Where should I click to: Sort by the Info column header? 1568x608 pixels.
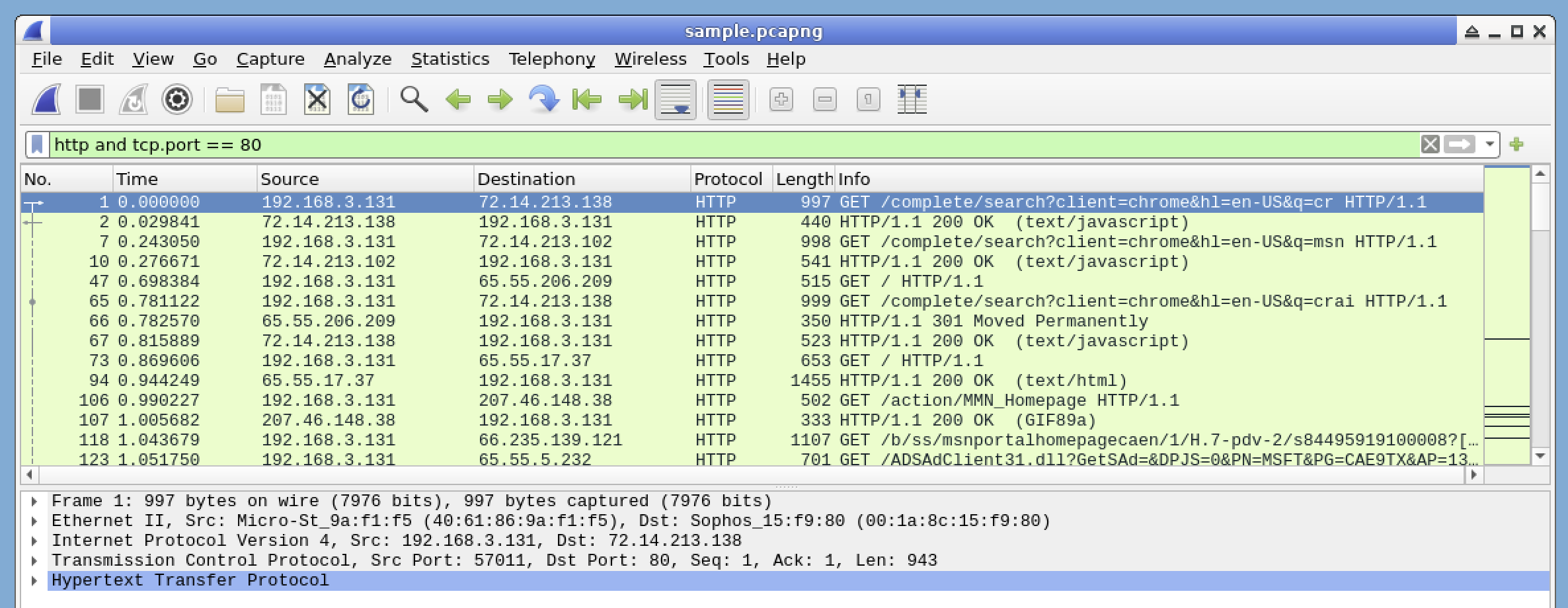[x=1159, y=179]
